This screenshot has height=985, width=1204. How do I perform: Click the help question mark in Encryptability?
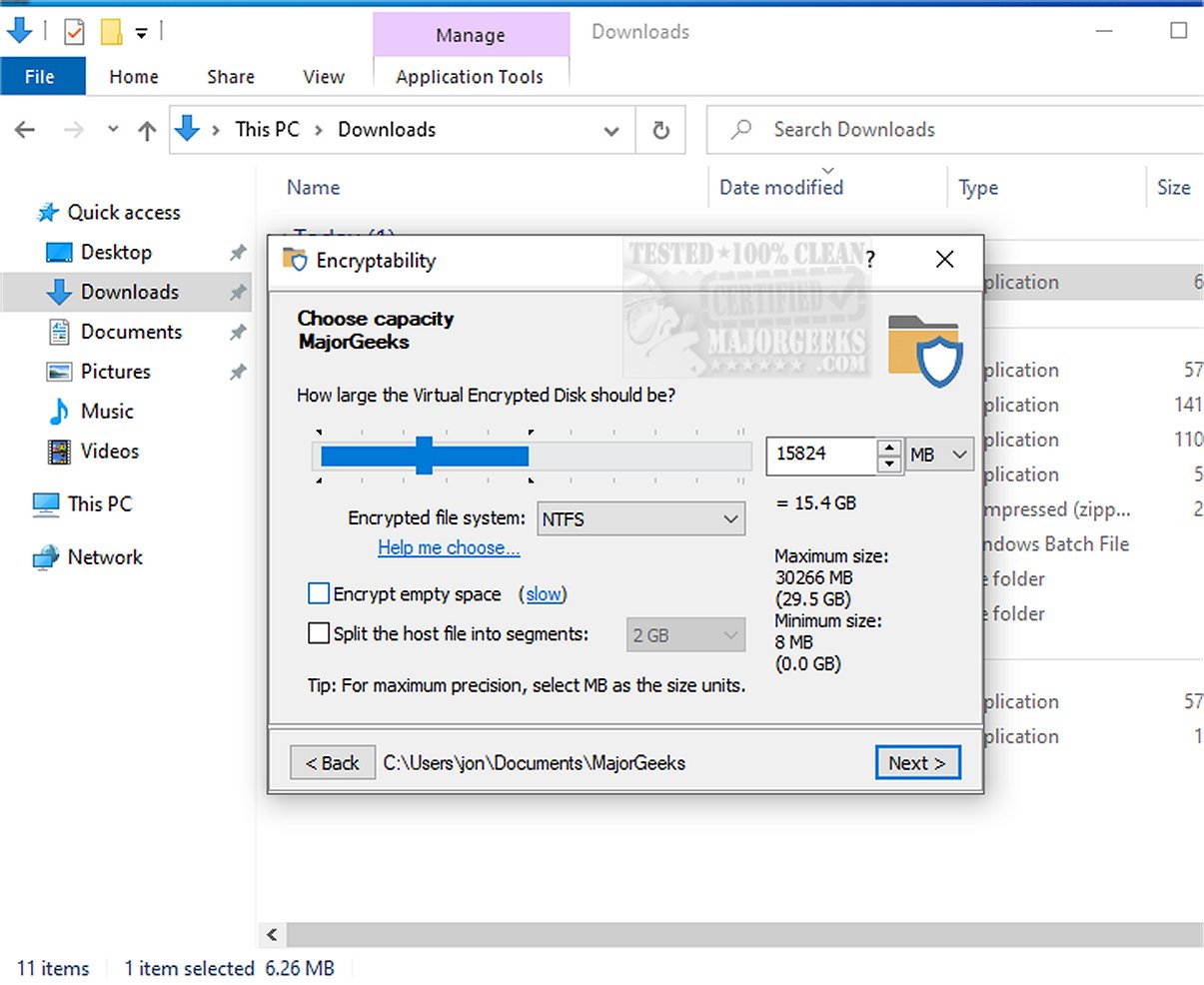coord(870,261)
